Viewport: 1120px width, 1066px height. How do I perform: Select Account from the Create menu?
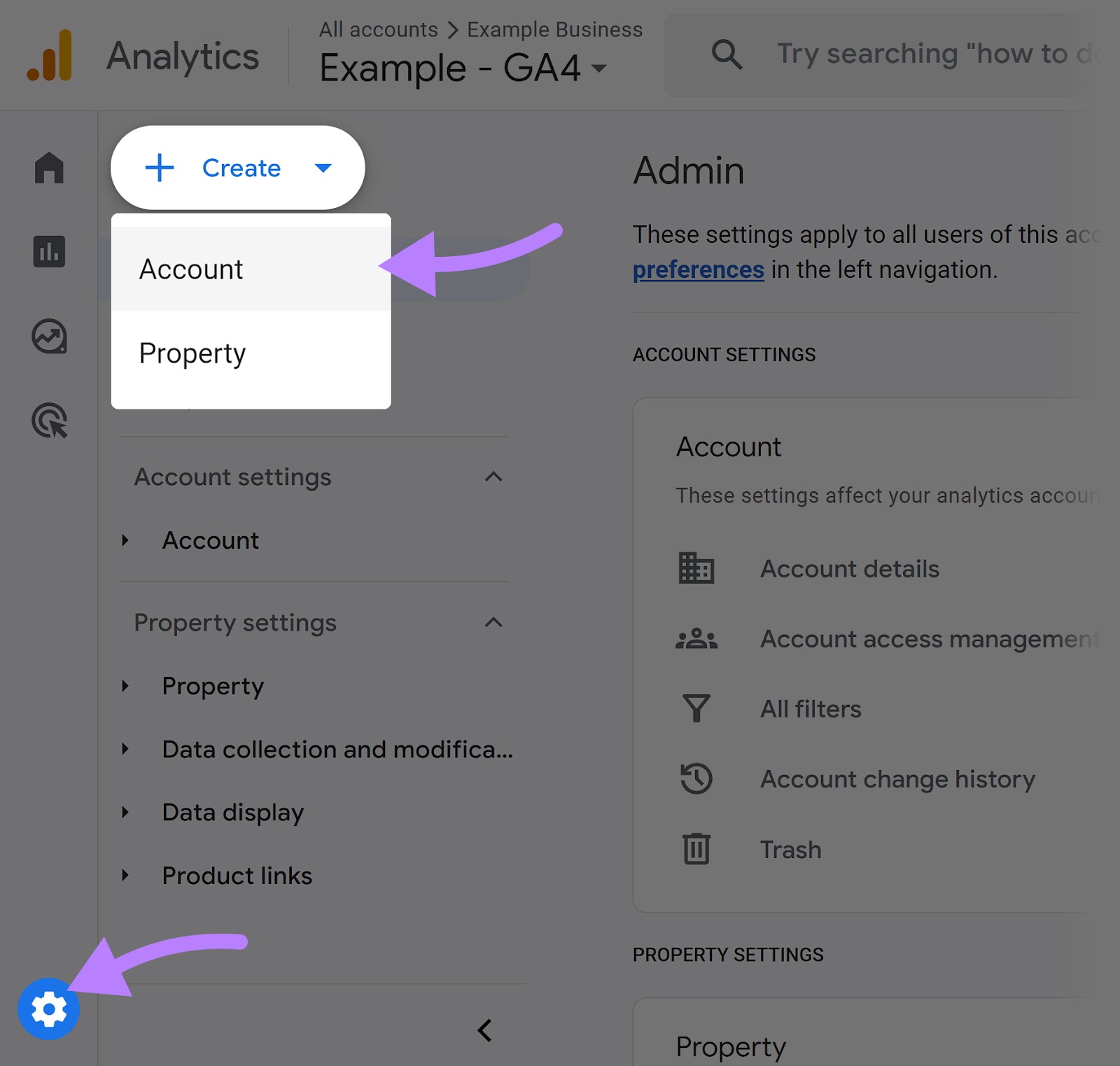191,269
